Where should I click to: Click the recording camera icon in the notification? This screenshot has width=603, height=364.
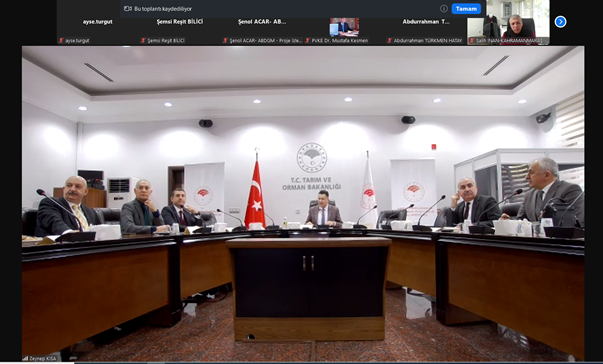click(128, 8)
